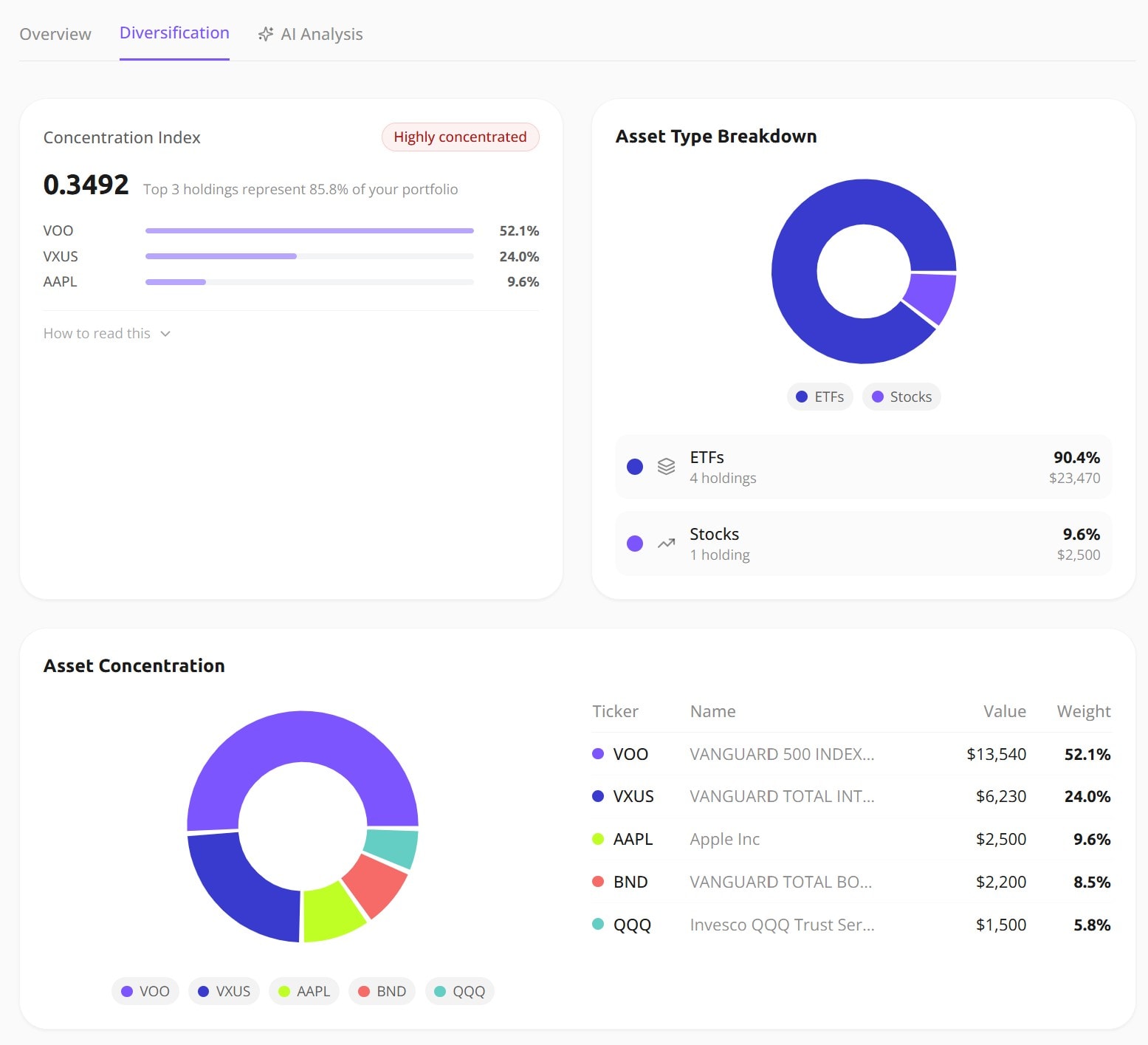Click the VOO slice in concentration donut
1148x1045 pixels.
(x=303, y=736)
